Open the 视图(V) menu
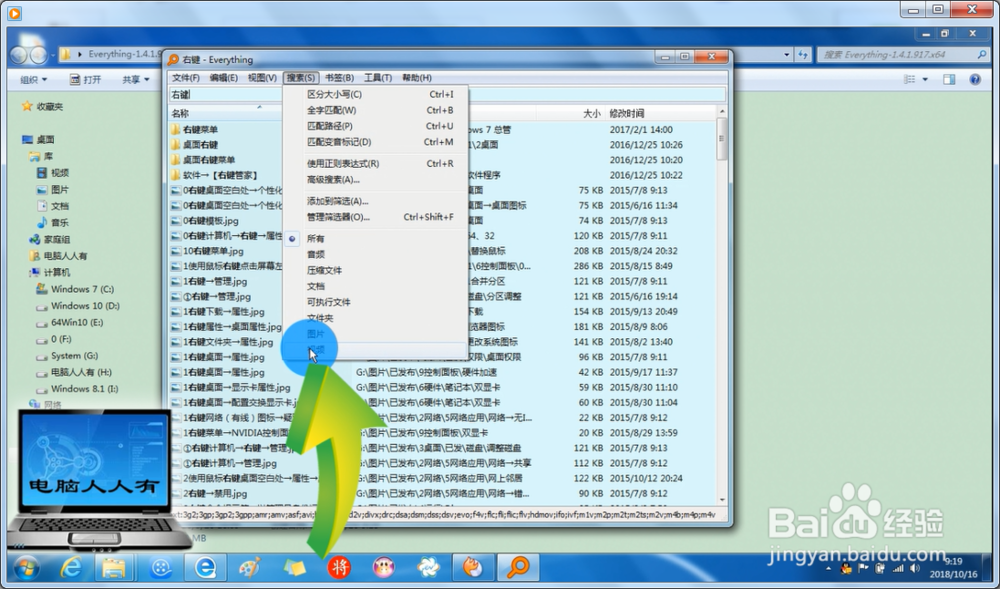The height and width of the screenshot is (589, 1000). [x=262, y=78]
